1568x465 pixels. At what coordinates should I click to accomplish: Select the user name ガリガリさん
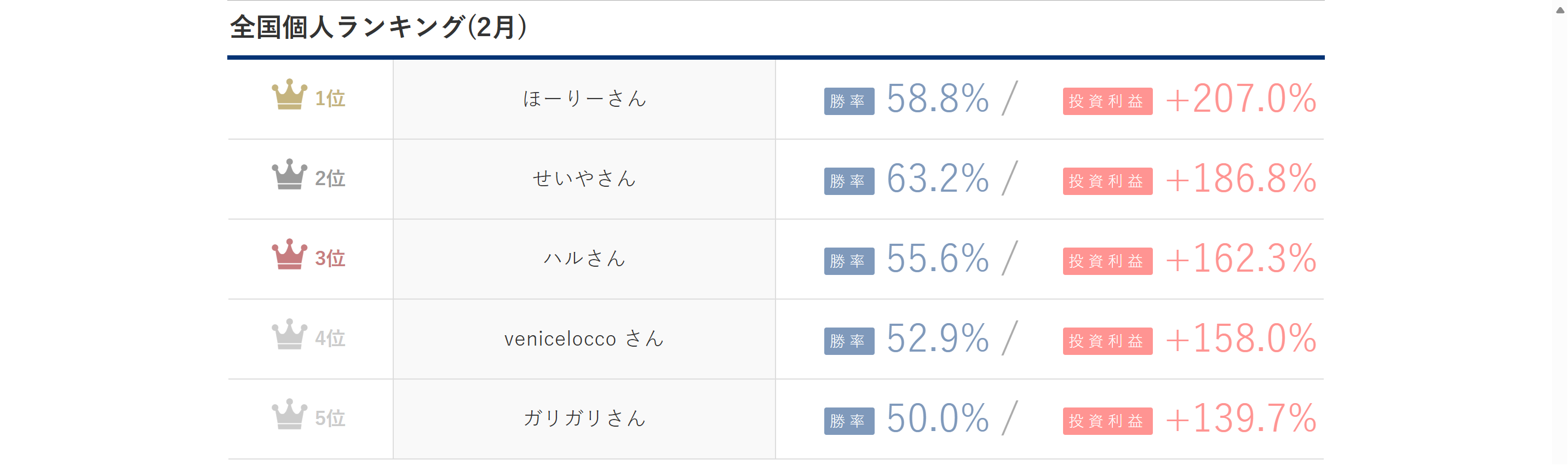pos(584,419)
